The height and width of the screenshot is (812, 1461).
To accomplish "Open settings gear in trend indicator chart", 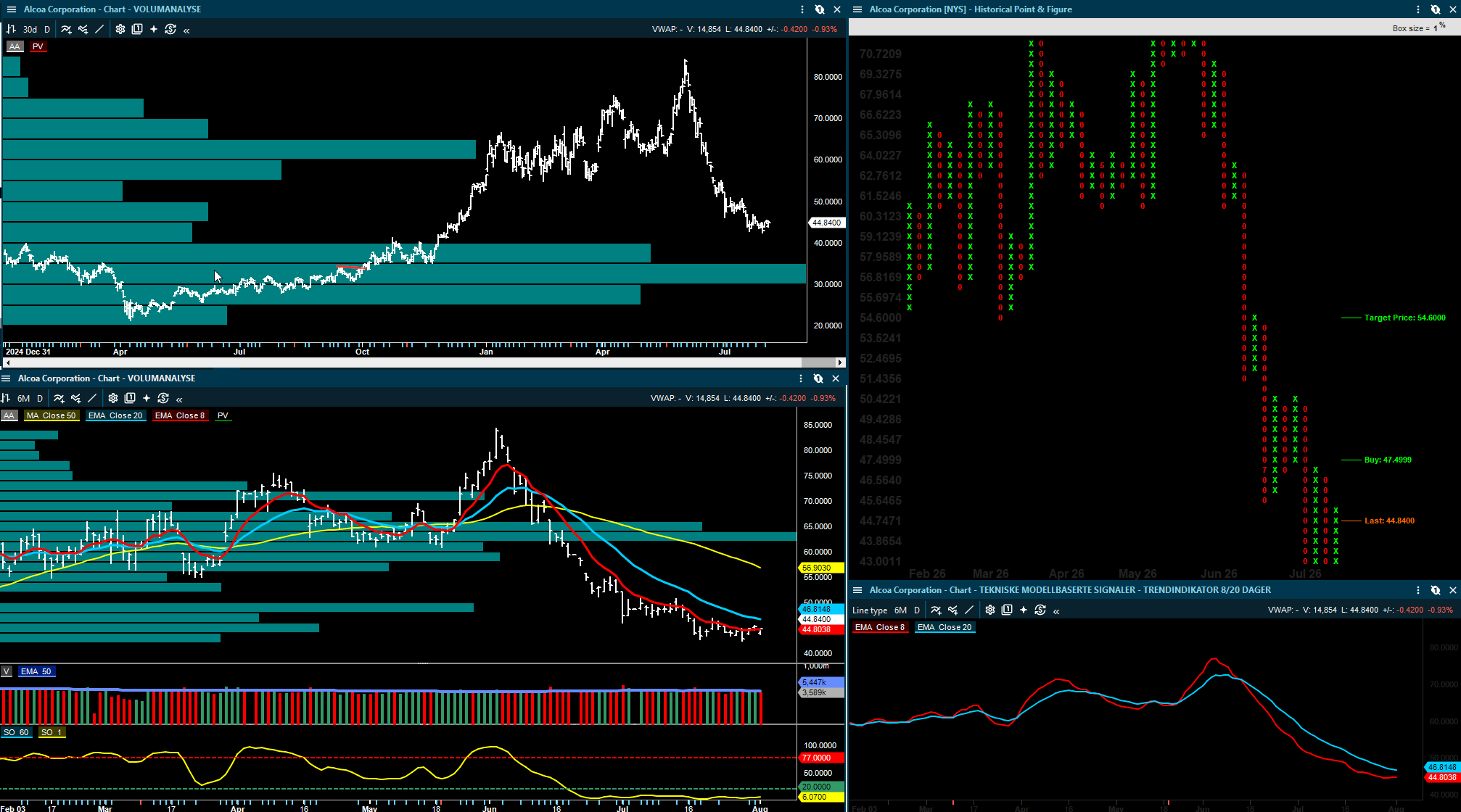I will coord(990,610).
